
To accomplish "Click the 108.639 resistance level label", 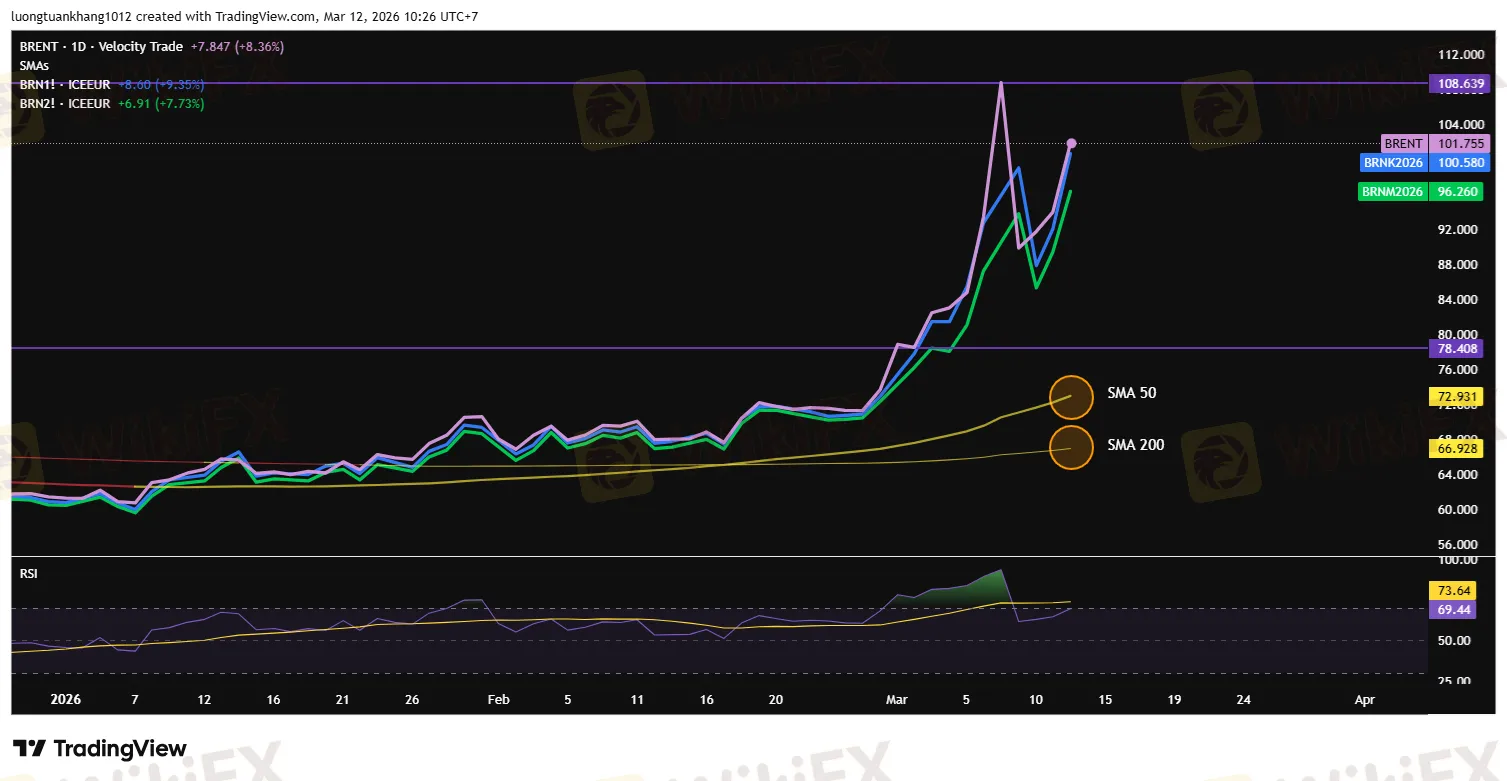I will [x=1460, y=83].
